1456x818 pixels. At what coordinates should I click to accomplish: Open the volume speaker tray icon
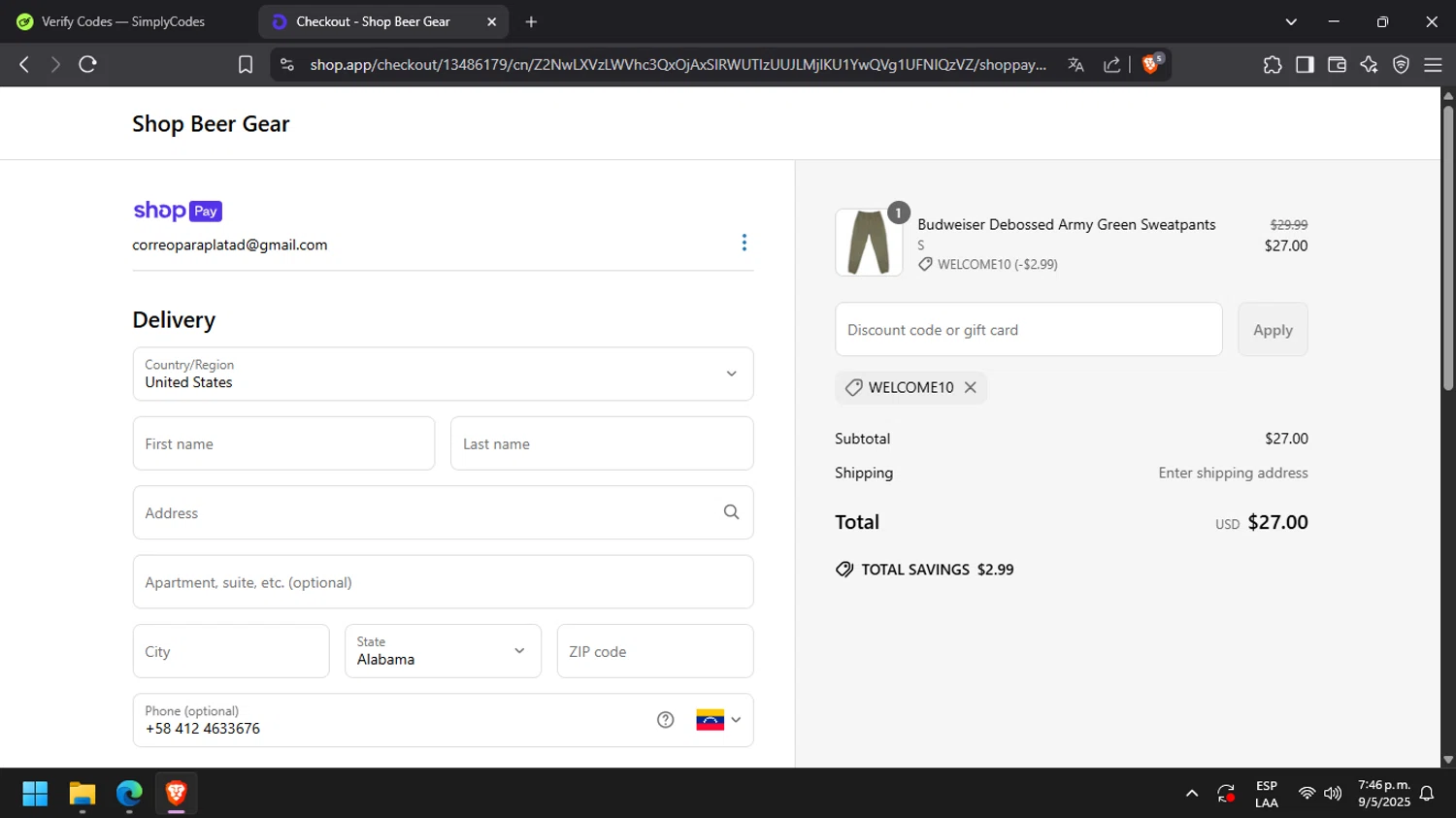(x=1333, y=794)
